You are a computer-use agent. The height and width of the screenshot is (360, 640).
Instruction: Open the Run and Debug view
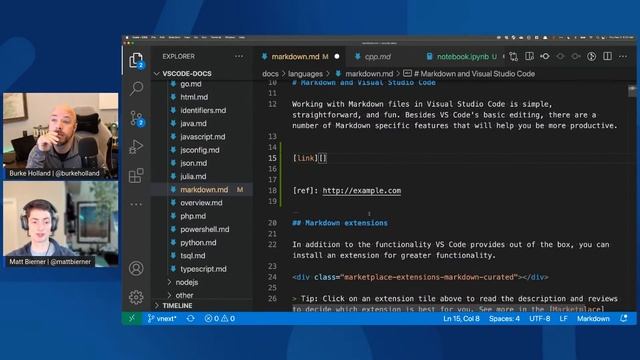(136, 147)
